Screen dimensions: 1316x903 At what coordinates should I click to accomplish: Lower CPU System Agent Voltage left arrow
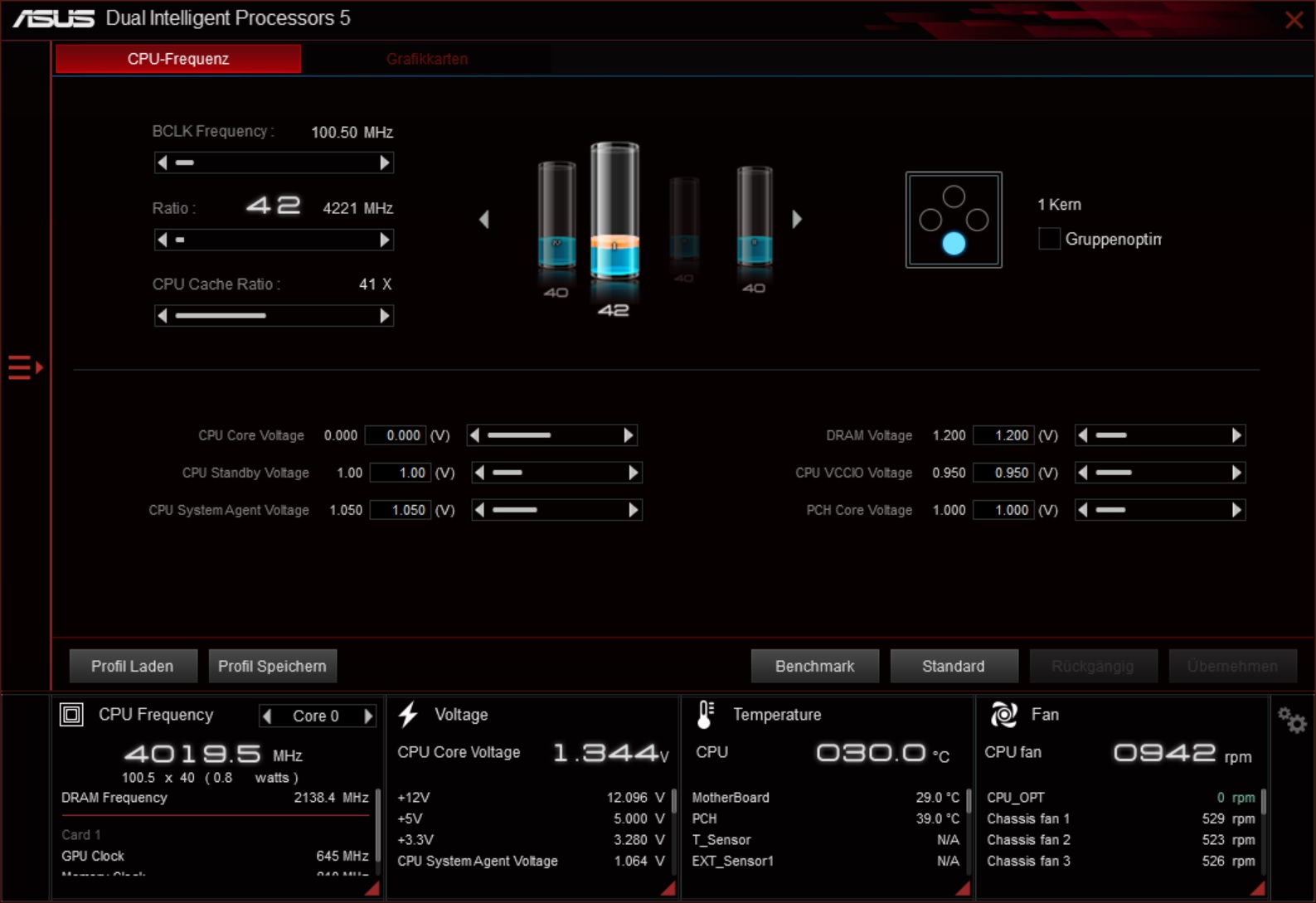coord(479,510)
